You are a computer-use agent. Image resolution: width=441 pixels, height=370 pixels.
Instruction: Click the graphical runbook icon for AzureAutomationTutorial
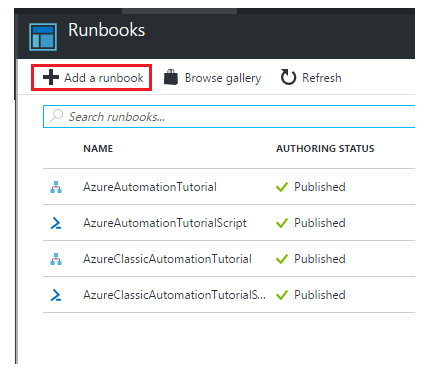[56, 187]
